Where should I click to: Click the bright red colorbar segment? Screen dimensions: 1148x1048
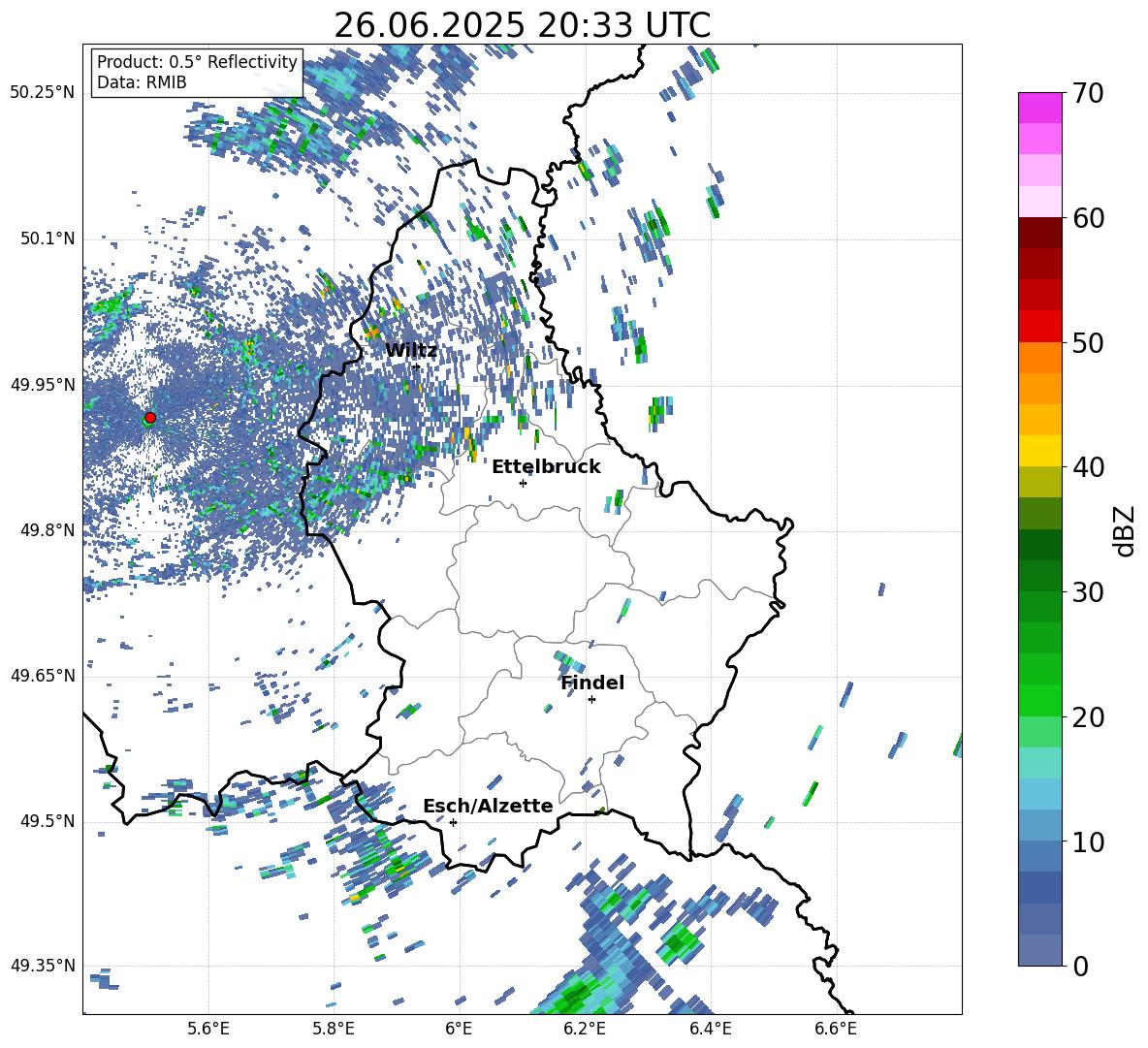1039,326
